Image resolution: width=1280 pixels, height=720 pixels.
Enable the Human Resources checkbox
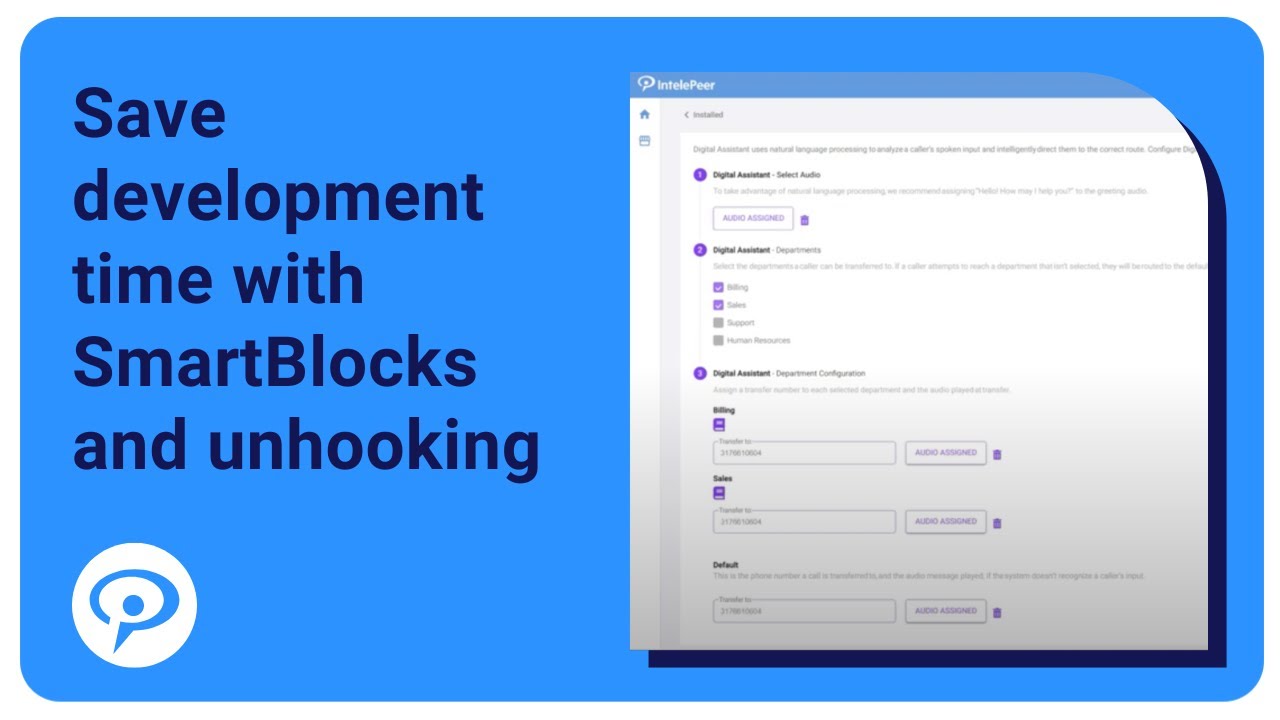[x=718, y=341]
